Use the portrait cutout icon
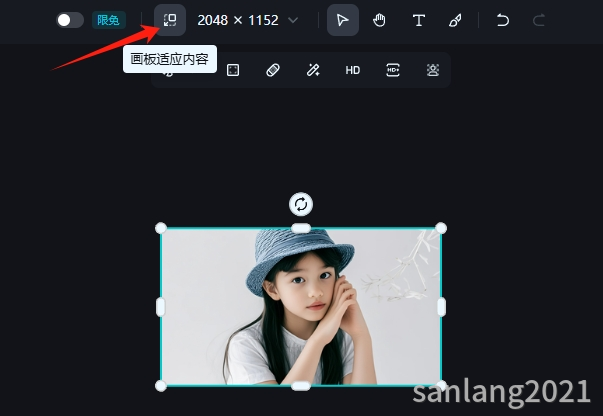 (x=433, y=70)
